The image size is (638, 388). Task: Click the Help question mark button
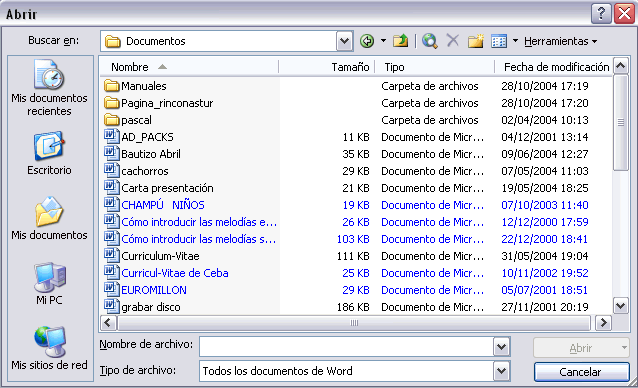(601, 13)
